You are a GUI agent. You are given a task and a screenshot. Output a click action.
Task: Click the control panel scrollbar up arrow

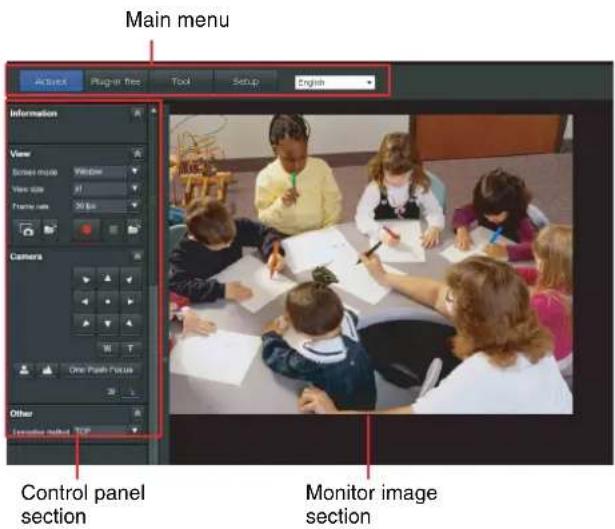tap(153, 111)
